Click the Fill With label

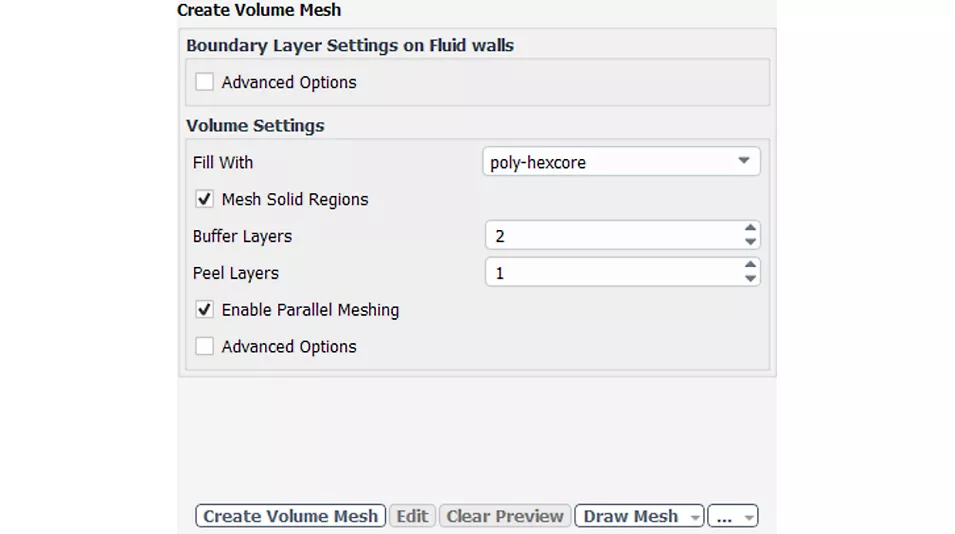tap(223, 163)
